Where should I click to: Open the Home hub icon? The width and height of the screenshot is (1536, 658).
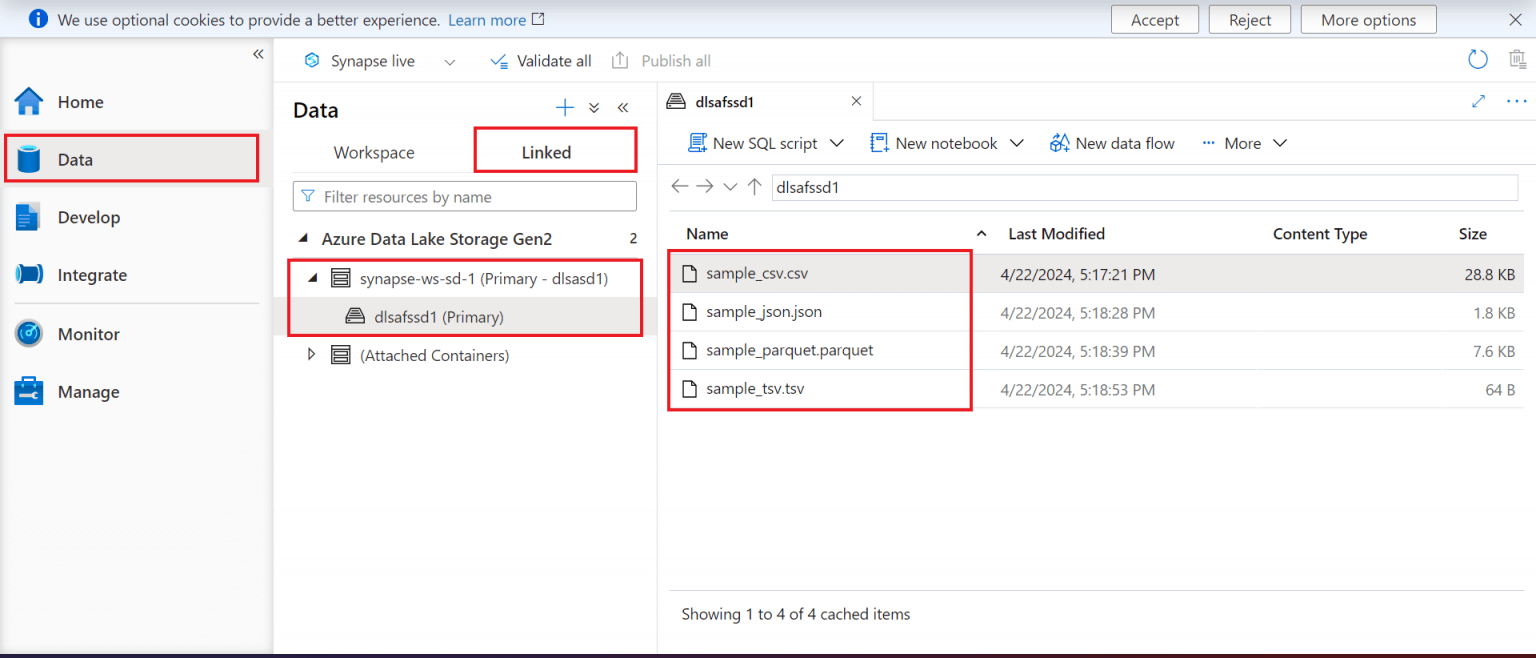pos(29,102)
